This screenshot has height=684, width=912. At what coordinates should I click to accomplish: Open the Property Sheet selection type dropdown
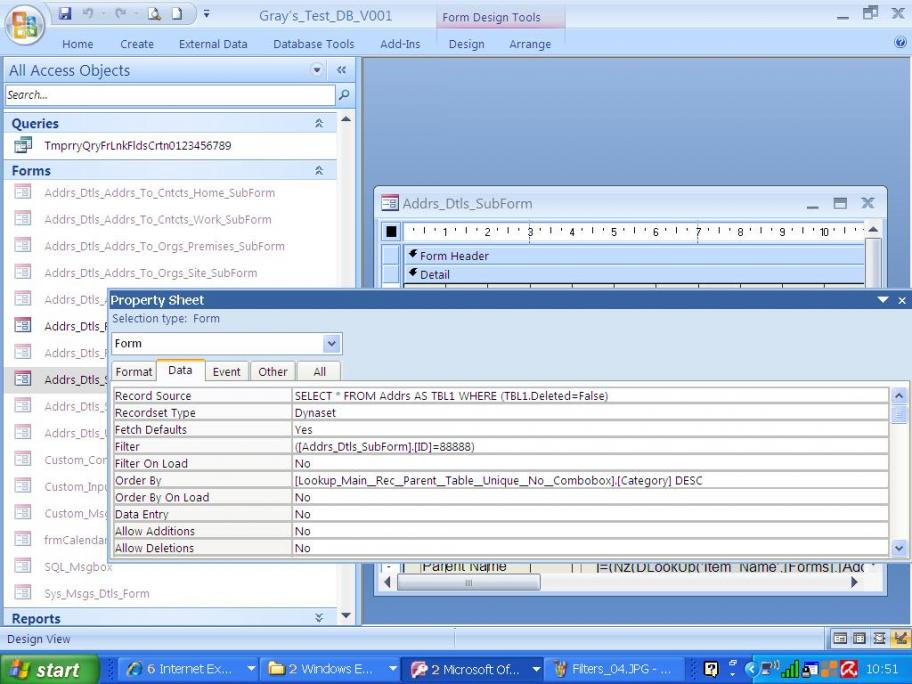pos(332,344)
